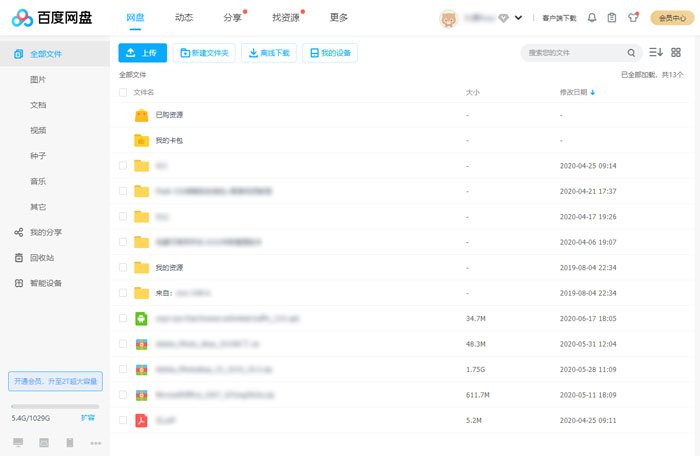Image resolution: width=700 pixels, height=456 pixels.
Task: Click the VIP diamond icon beside username
Action: point(503,18)
